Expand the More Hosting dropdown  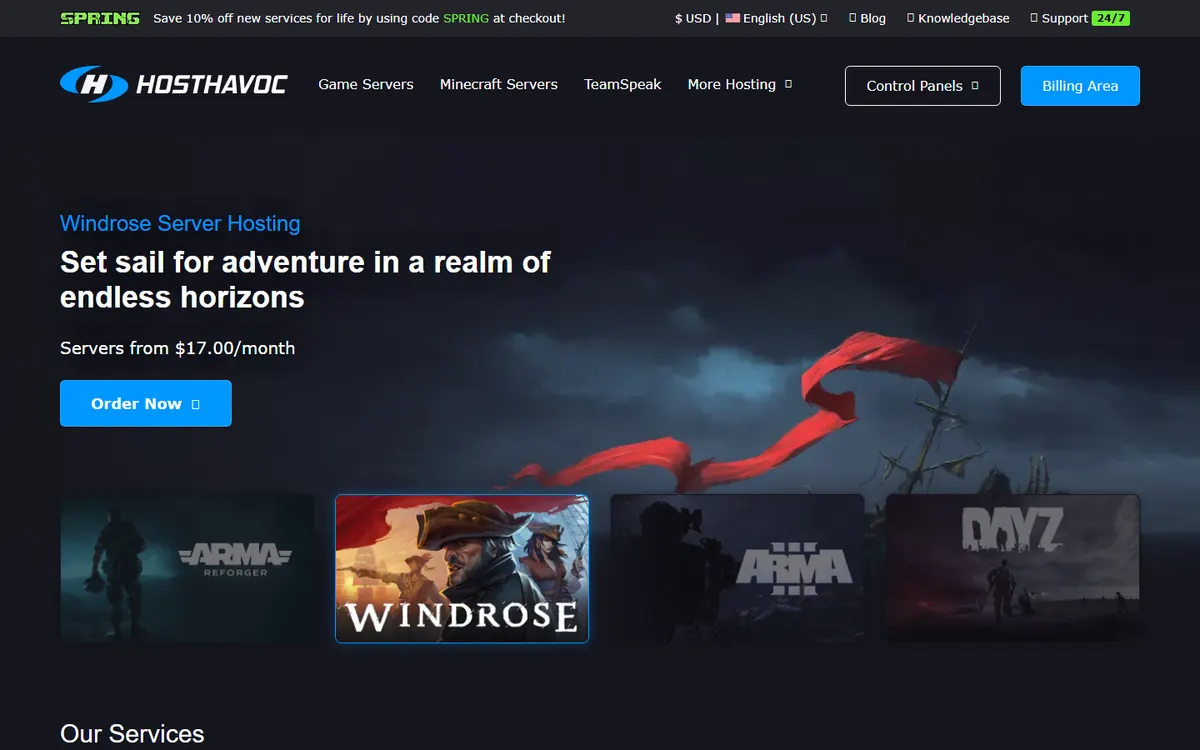(x=740, y=85)
